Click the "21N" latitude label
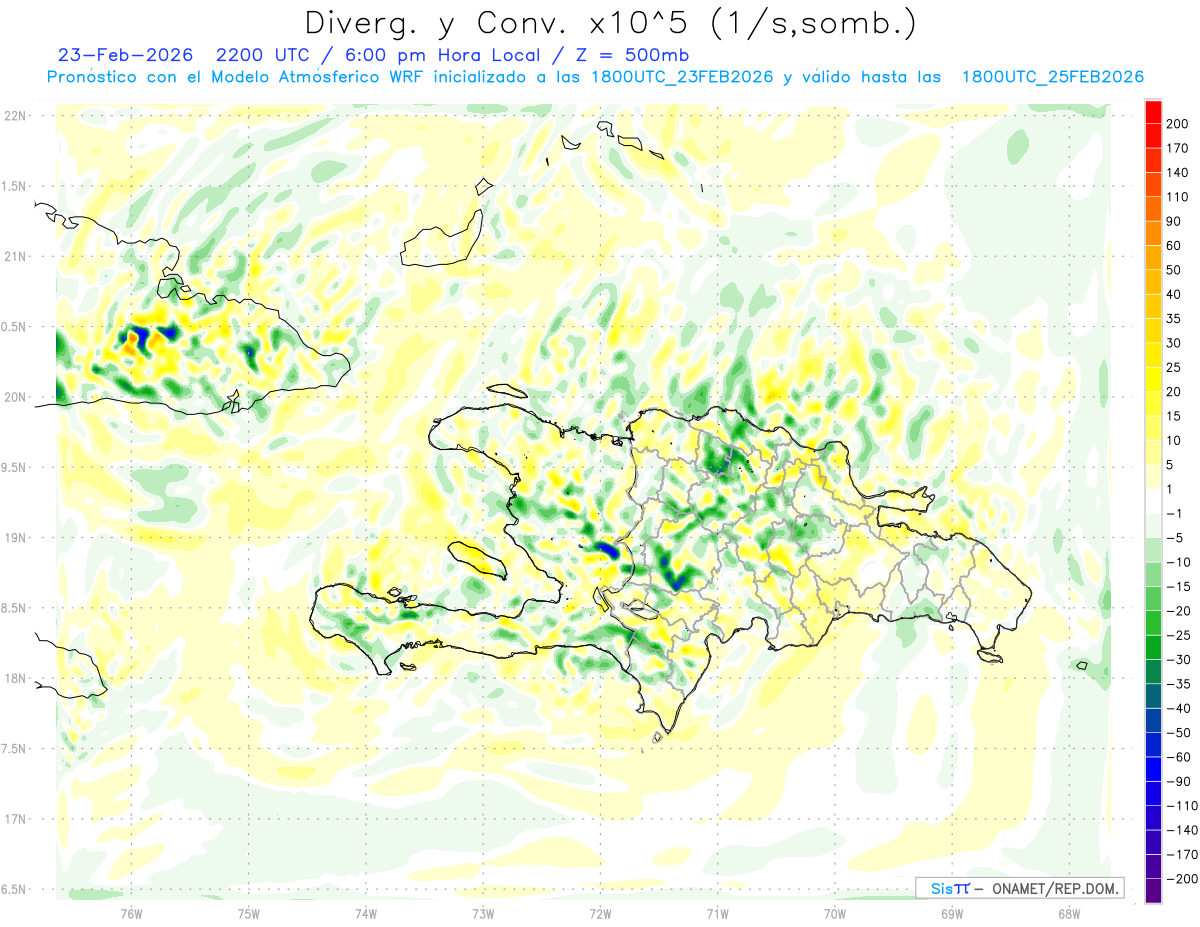1200x927 pixels. click(x=15, y=257)
